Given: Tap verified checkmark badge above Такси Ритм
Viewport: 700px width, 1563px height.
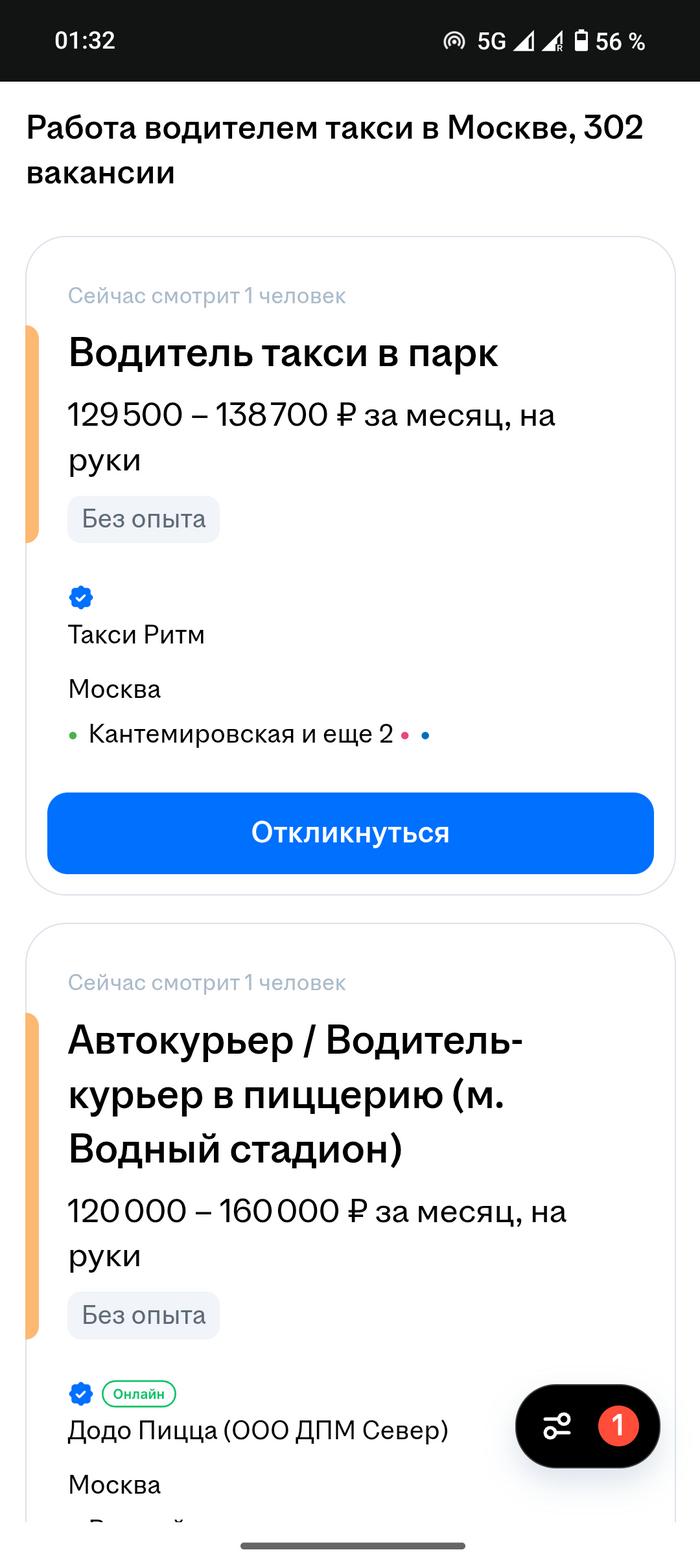Looking at the screenshot, I should [81, 598].
